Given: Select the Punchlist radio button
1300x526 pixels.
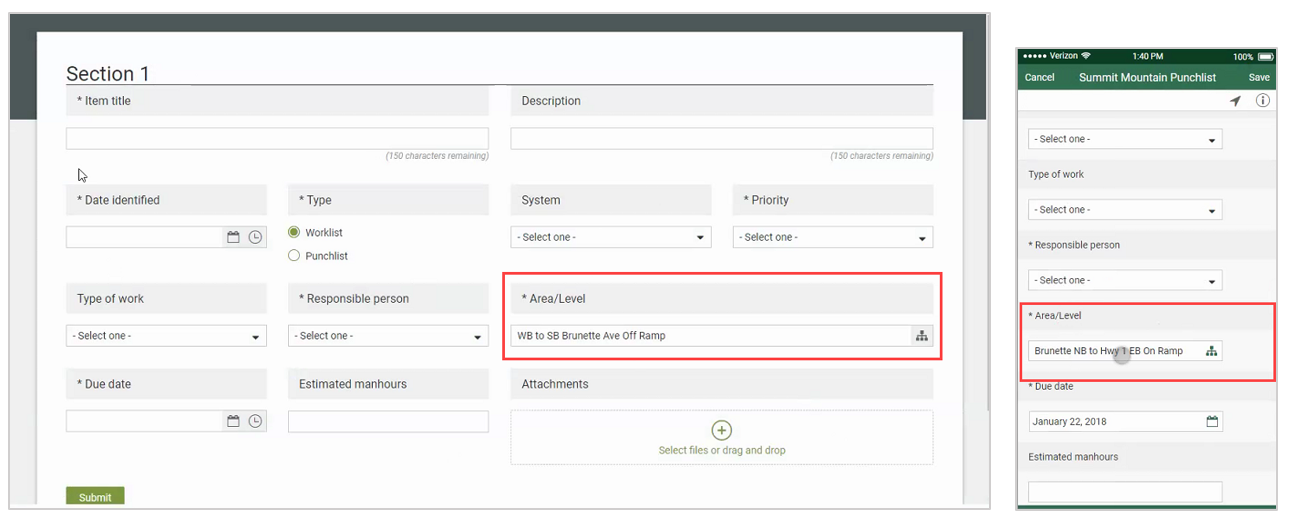Looking at the screenshot, I should pyautogui.click(x=294, y=256).
